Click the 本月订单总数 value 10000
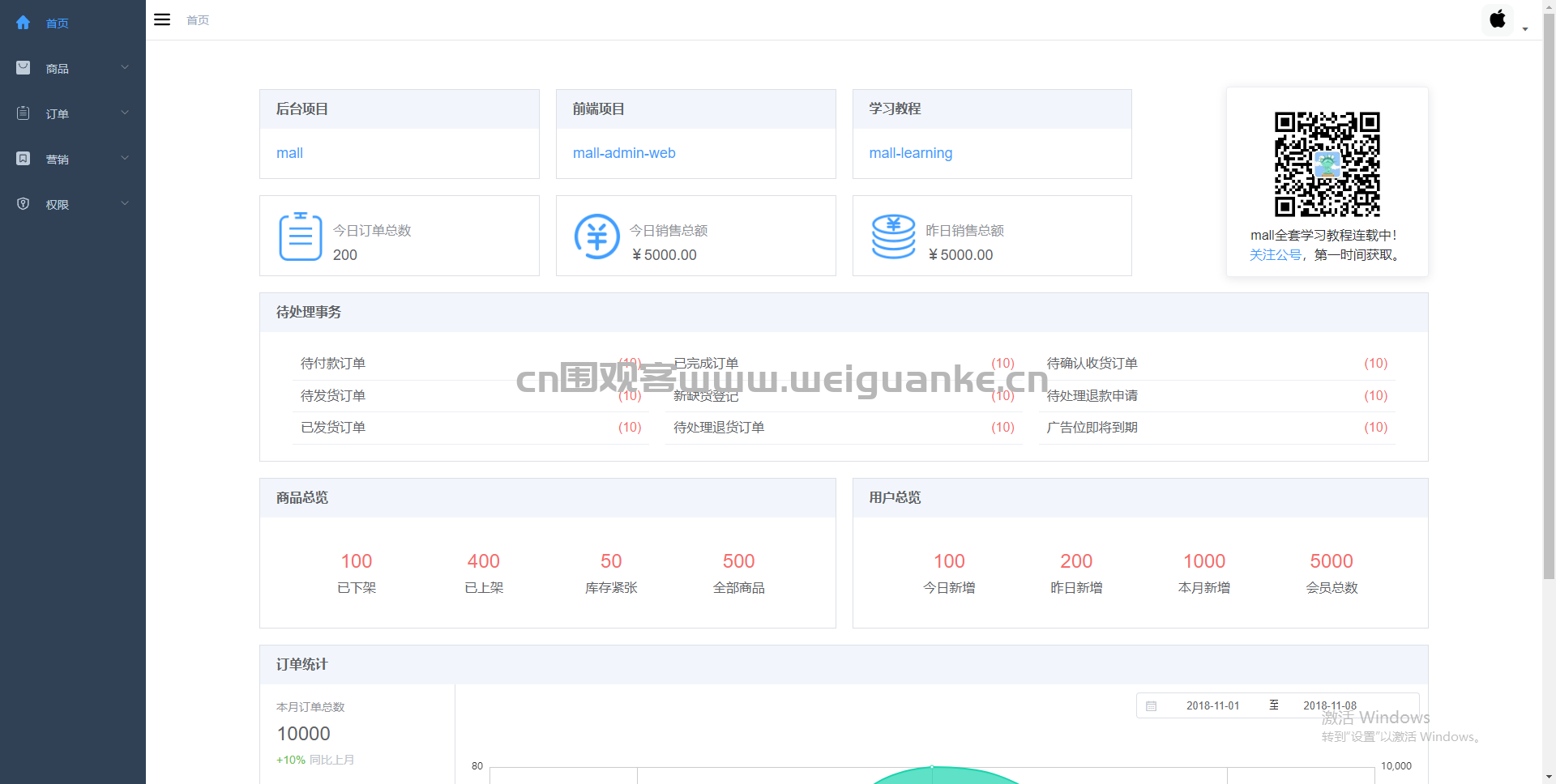 (304, 734)
